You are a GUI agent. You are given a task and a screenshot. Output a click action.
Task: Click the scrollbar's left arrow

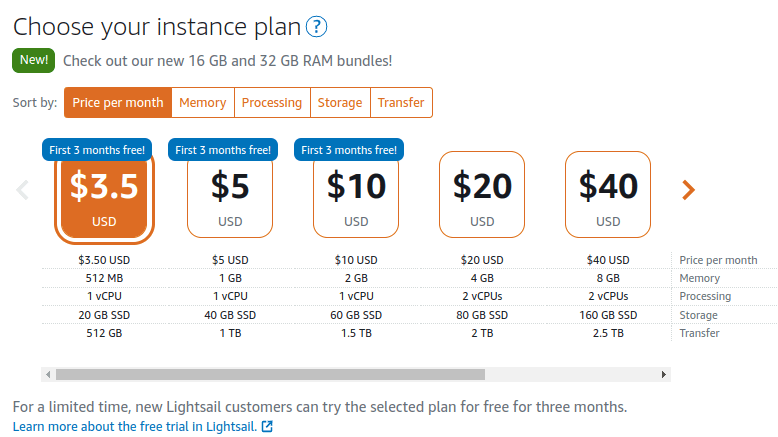click(48, 375)
